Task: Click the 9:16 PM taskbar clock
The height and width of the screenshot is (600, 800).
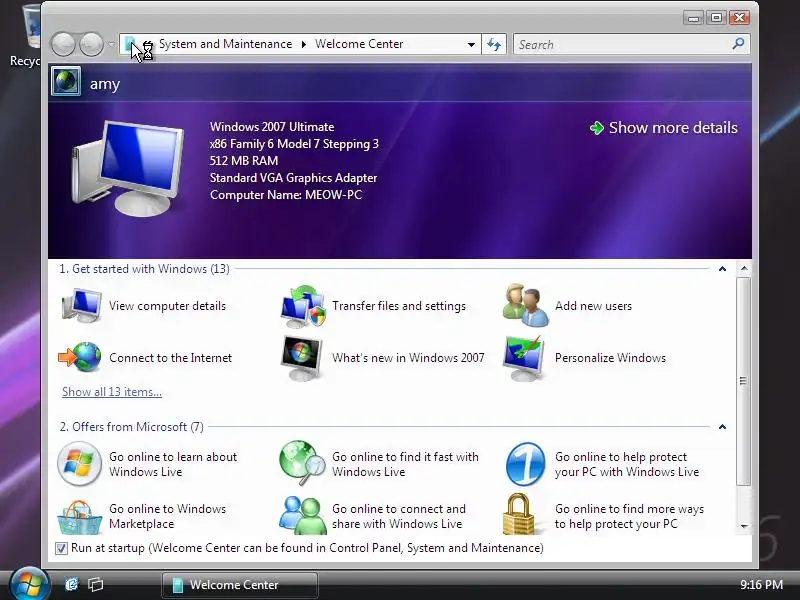Action: point(761,585)
